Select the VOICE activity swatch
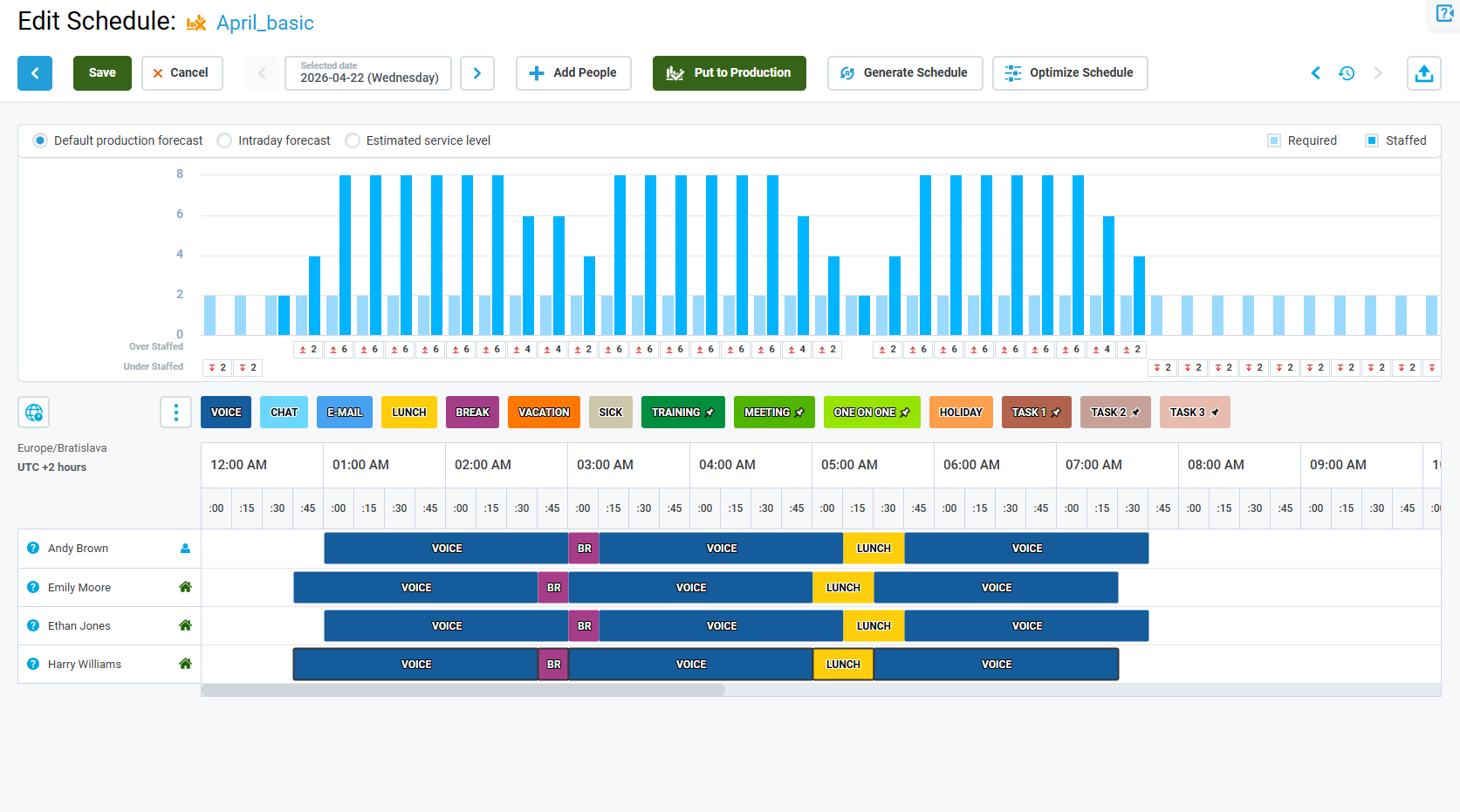The height and width of the screenshot is (812, 1460). 226,413
